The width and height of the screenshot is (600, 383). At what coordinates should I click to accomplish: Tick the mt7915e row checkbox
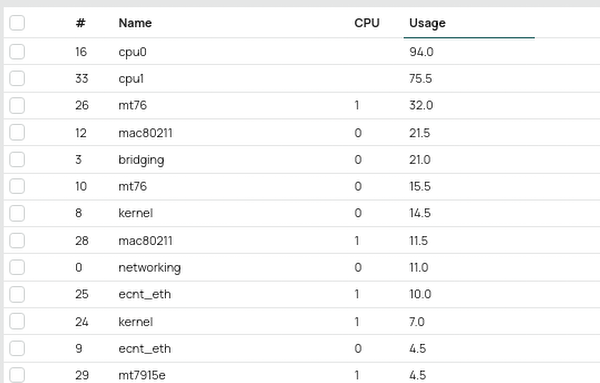click(x=17, y=375)
